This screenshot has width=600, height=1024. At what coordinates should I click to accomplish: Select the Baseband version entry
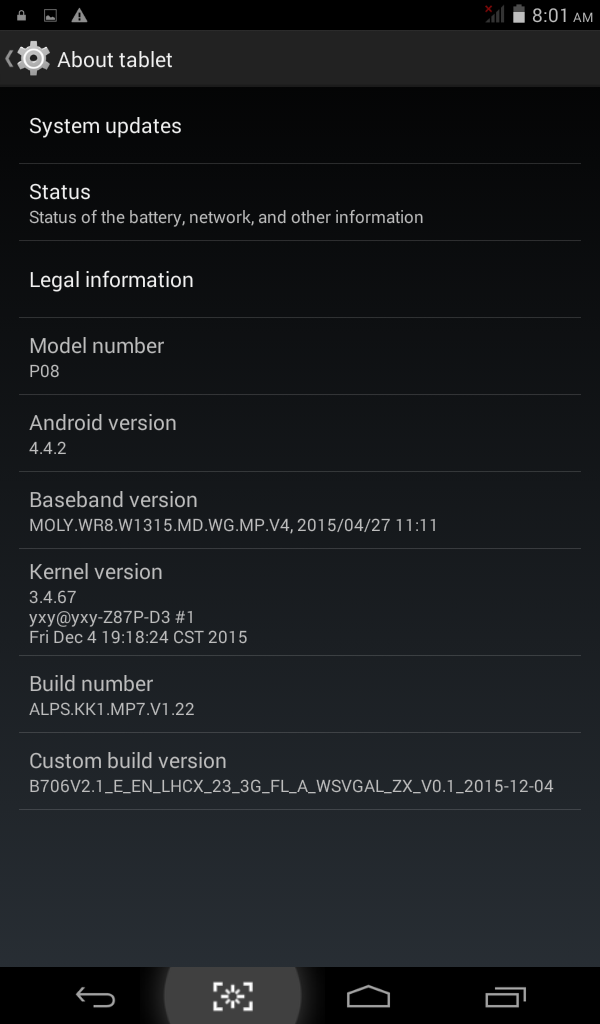pyautogui.click(x=300, y=511)
